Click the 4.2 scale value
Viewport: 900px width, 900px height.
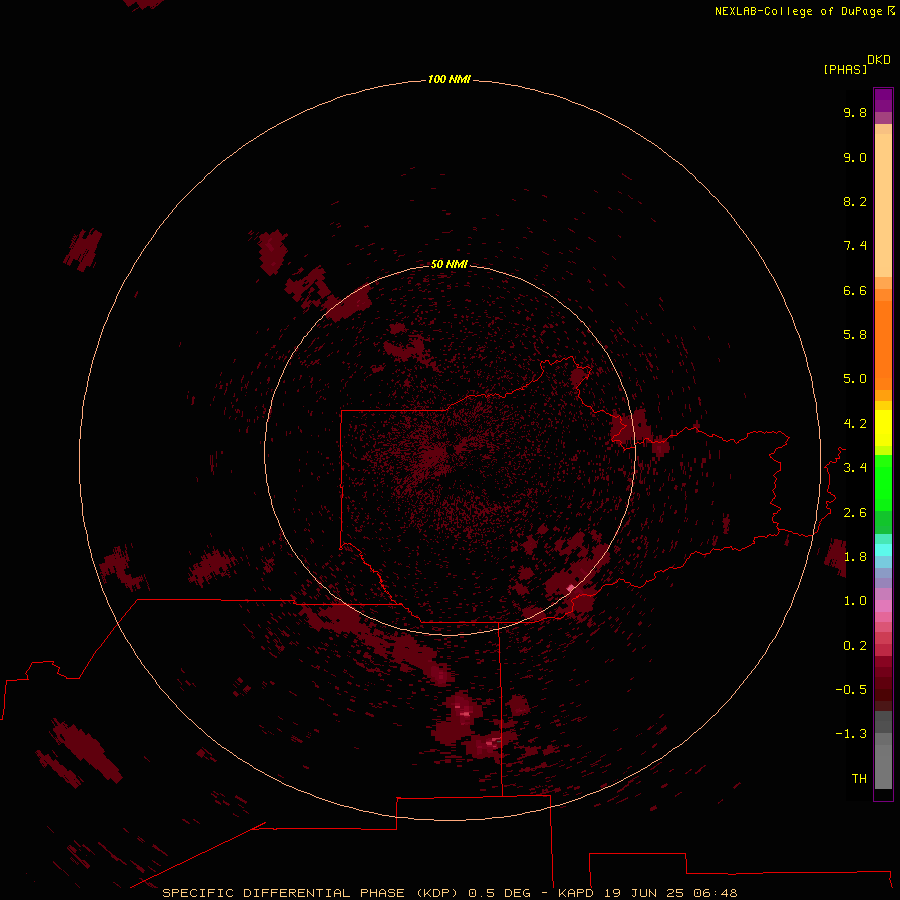coord(855,424)
